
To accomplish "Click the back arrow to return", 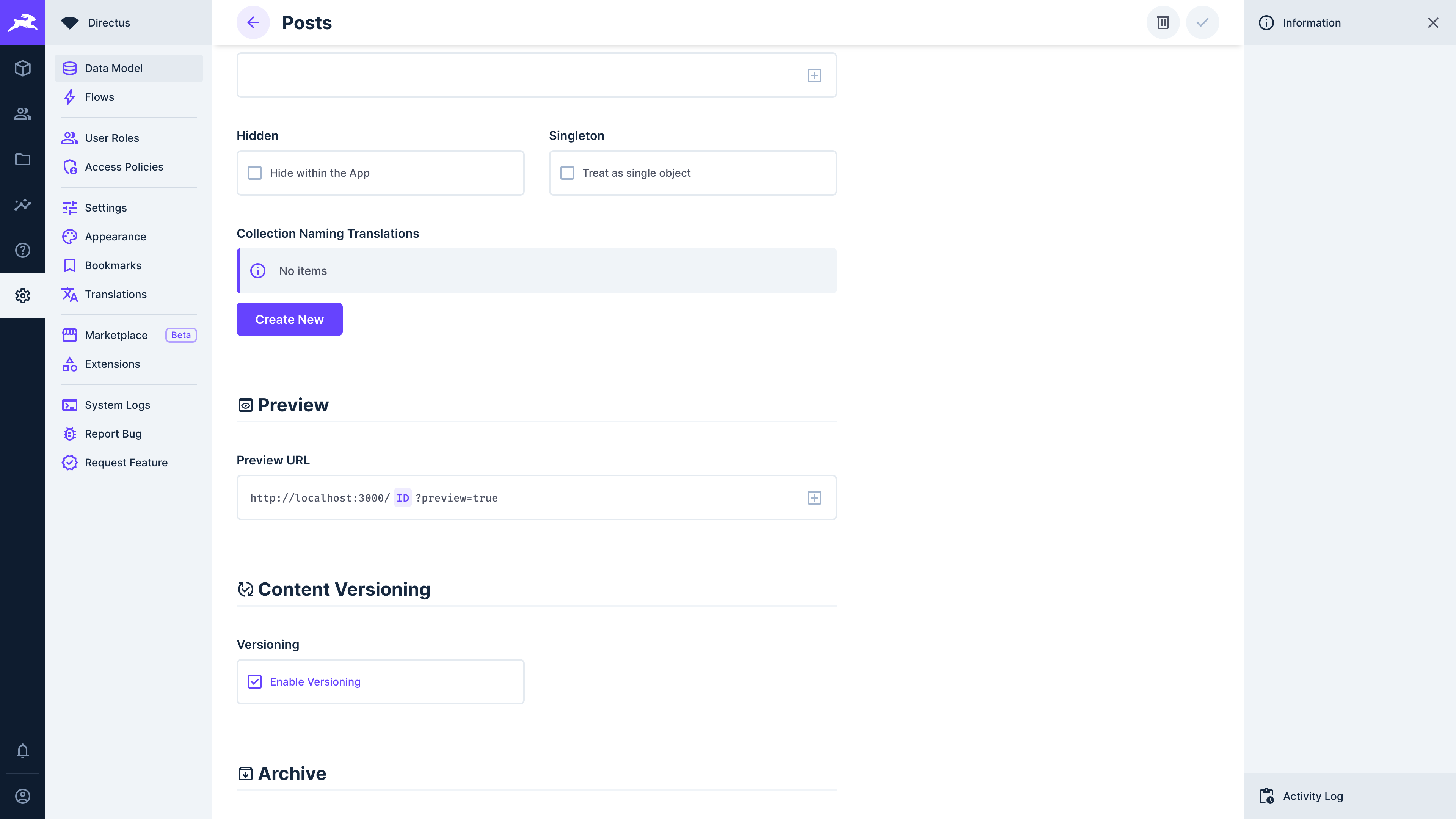I will coord(253,22).
